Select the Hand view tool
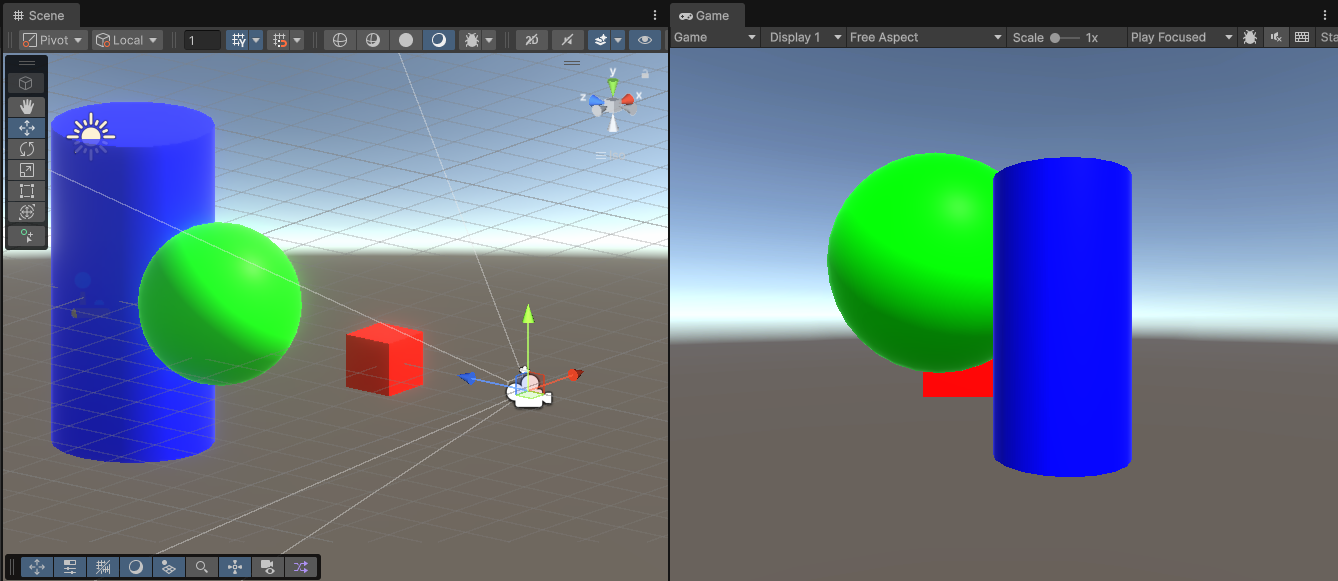 [27, 106]
